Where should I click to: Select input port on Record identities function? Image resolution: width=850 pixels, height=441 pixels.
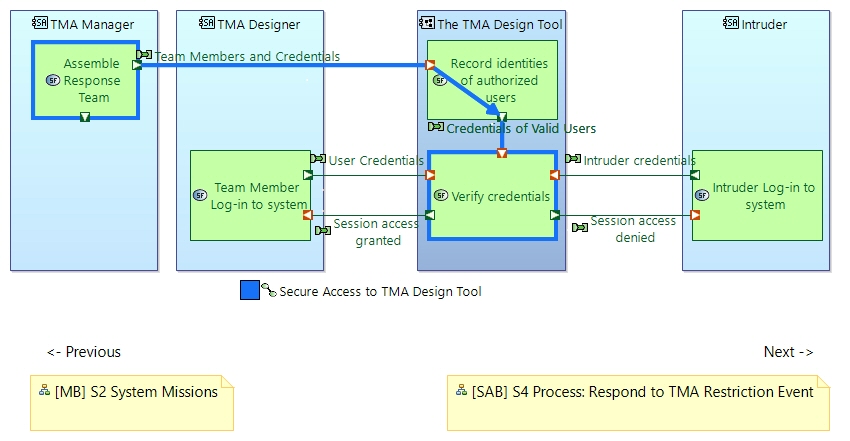430,65
